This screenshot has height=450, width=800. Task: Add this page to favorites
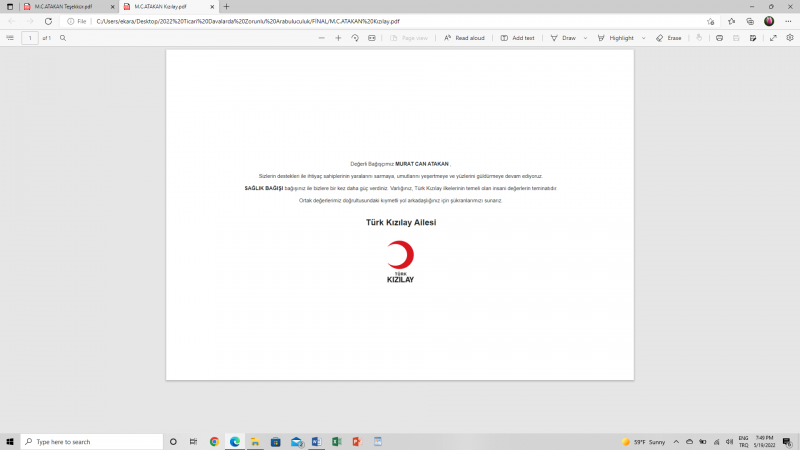[x=710, y=21]
